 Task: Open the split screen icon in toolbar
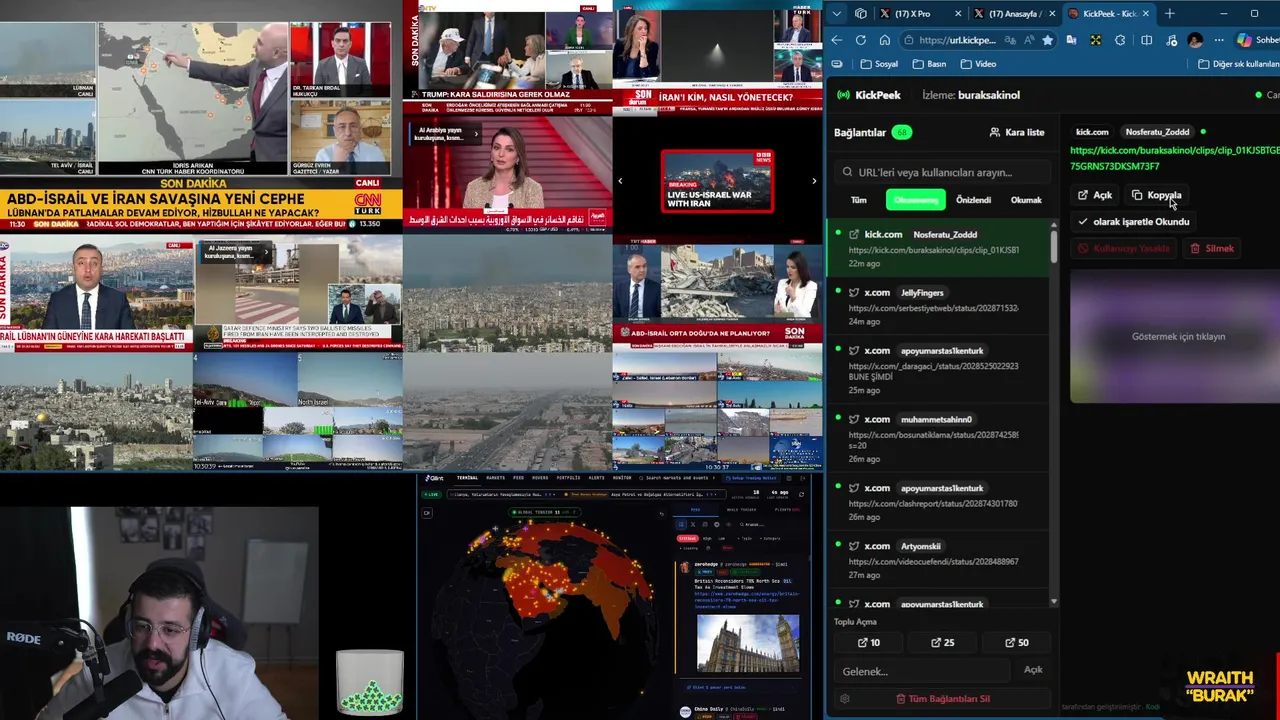[x=1146, y=40]
